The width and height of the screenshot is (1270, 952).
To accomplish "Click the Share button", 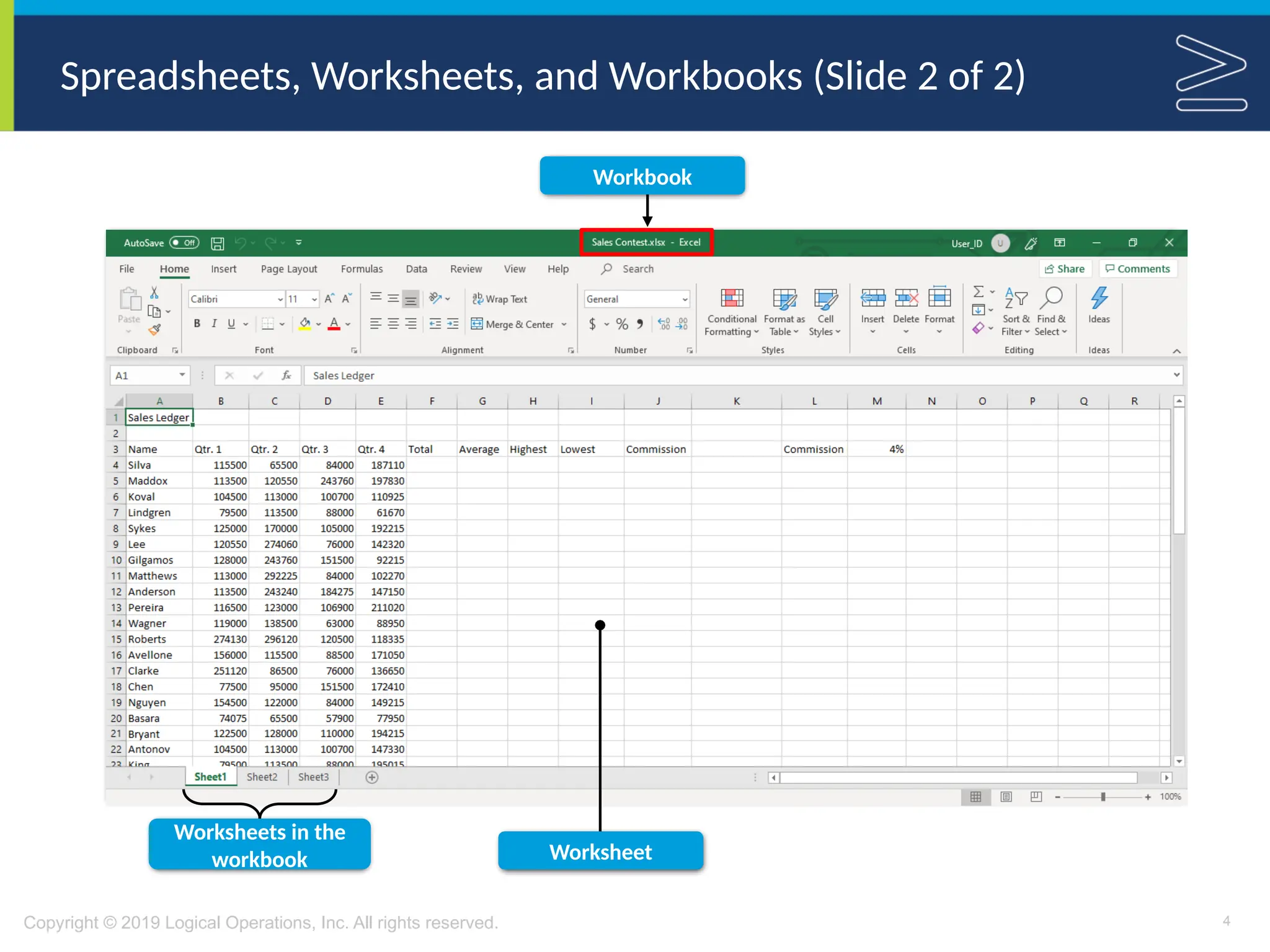I will pyautogui.click(x=1065, y=269).
